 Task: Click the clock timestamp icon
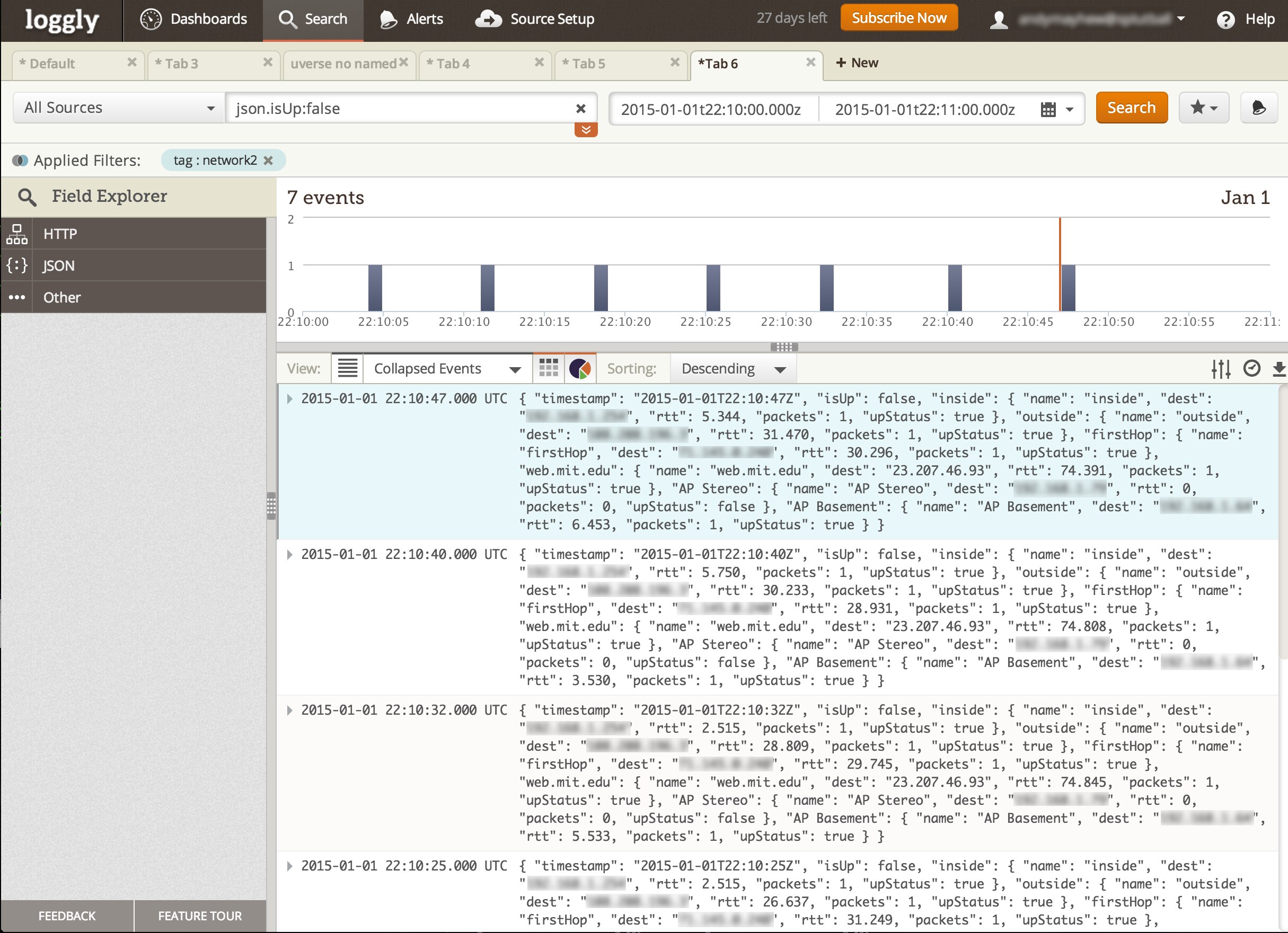(x=1251, y=369)
